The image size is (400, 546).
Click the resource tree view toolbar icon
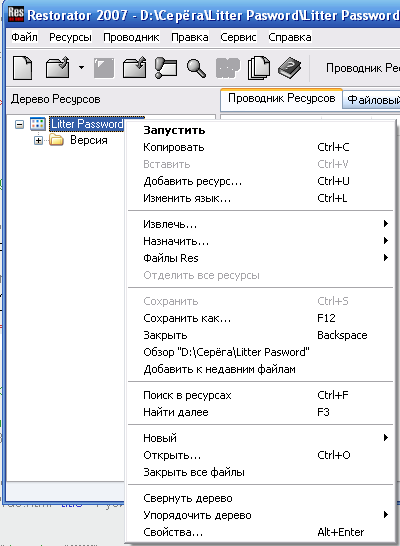click(x=166, y=68)
